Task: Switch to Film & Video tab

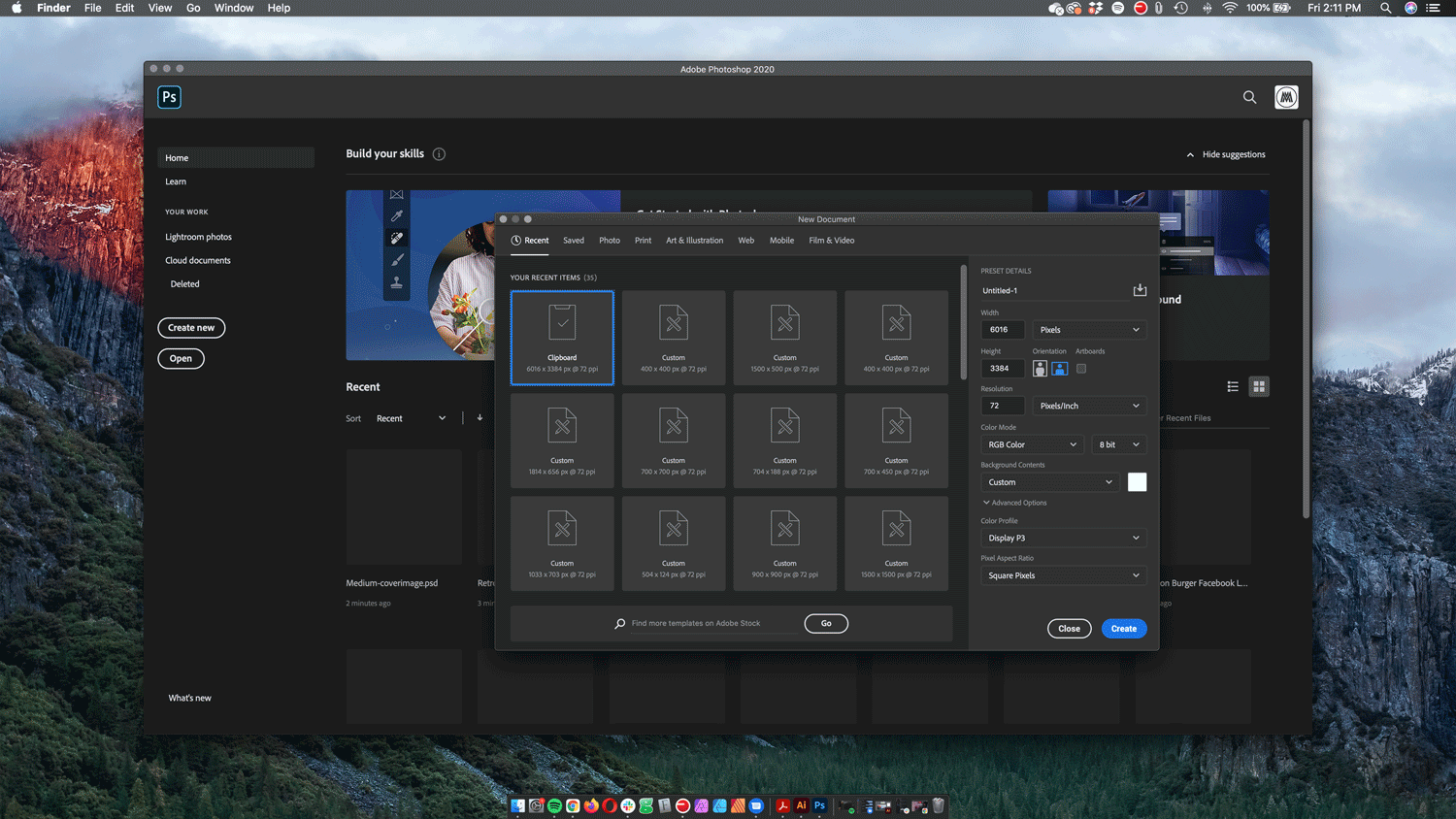Action: 832,241
